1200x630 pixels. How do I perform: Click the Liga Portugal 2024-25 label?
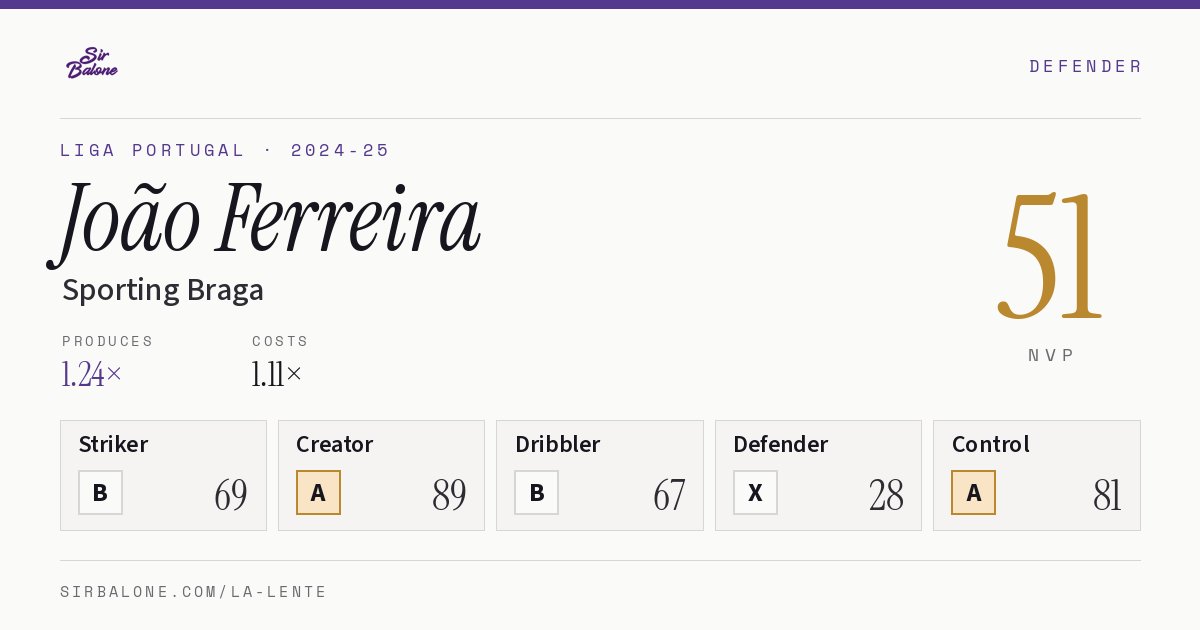point(224,150)
